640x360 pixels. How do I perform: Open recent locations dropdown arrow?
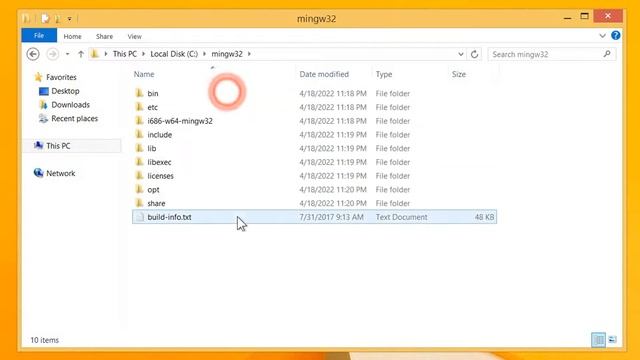click(x=67, y=54)
